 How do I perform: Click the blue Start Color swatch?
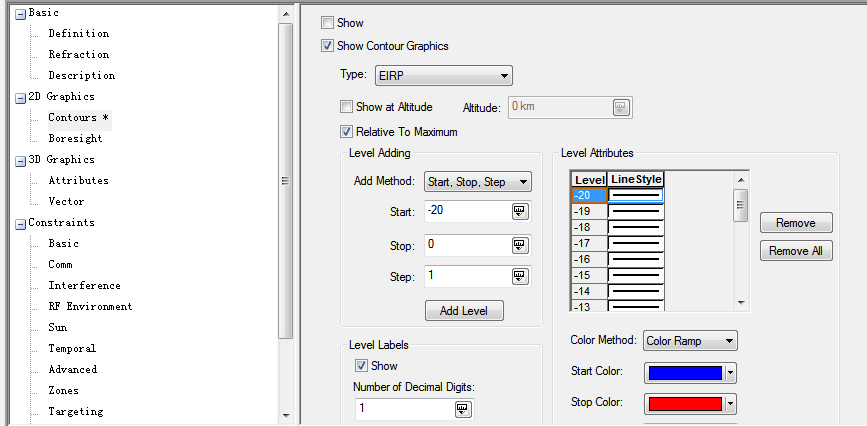[685, 373]
